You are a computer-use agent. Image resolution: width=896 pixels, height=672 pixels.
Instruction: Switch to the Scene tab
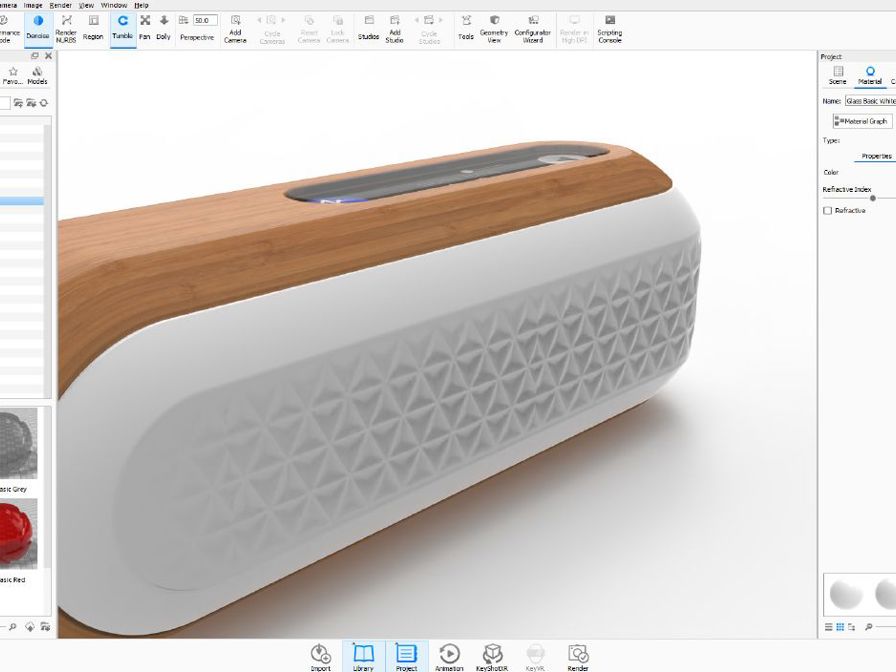(837, 75)
